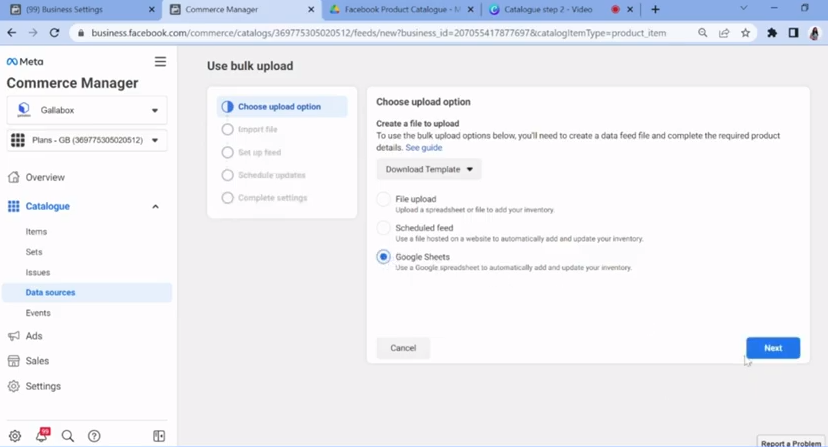Click the Cancel button
The height and width of the screenshot is (447, 828).
pos(403,348)
